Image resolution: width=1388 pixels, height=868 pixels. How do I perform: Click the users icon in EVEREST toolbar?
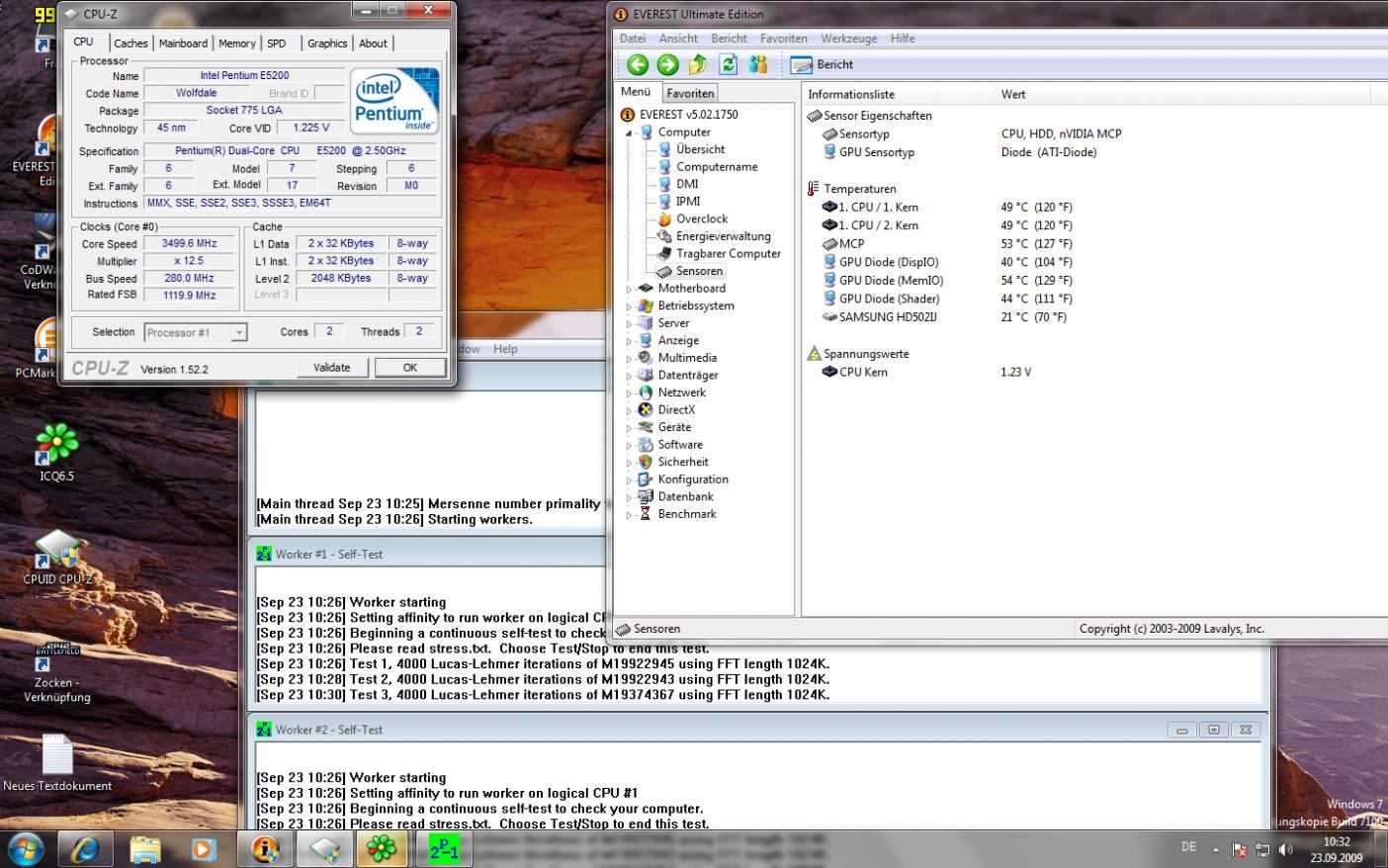click(758, 64)
